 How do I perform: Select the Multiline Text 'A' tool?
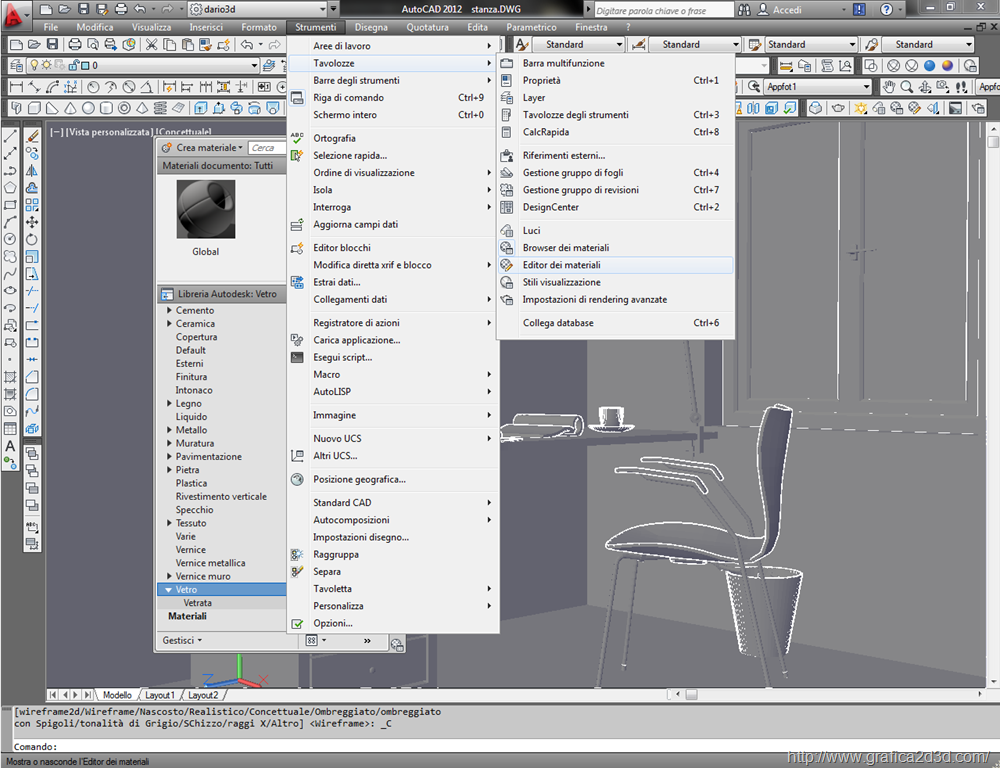[x=10, y=445]
